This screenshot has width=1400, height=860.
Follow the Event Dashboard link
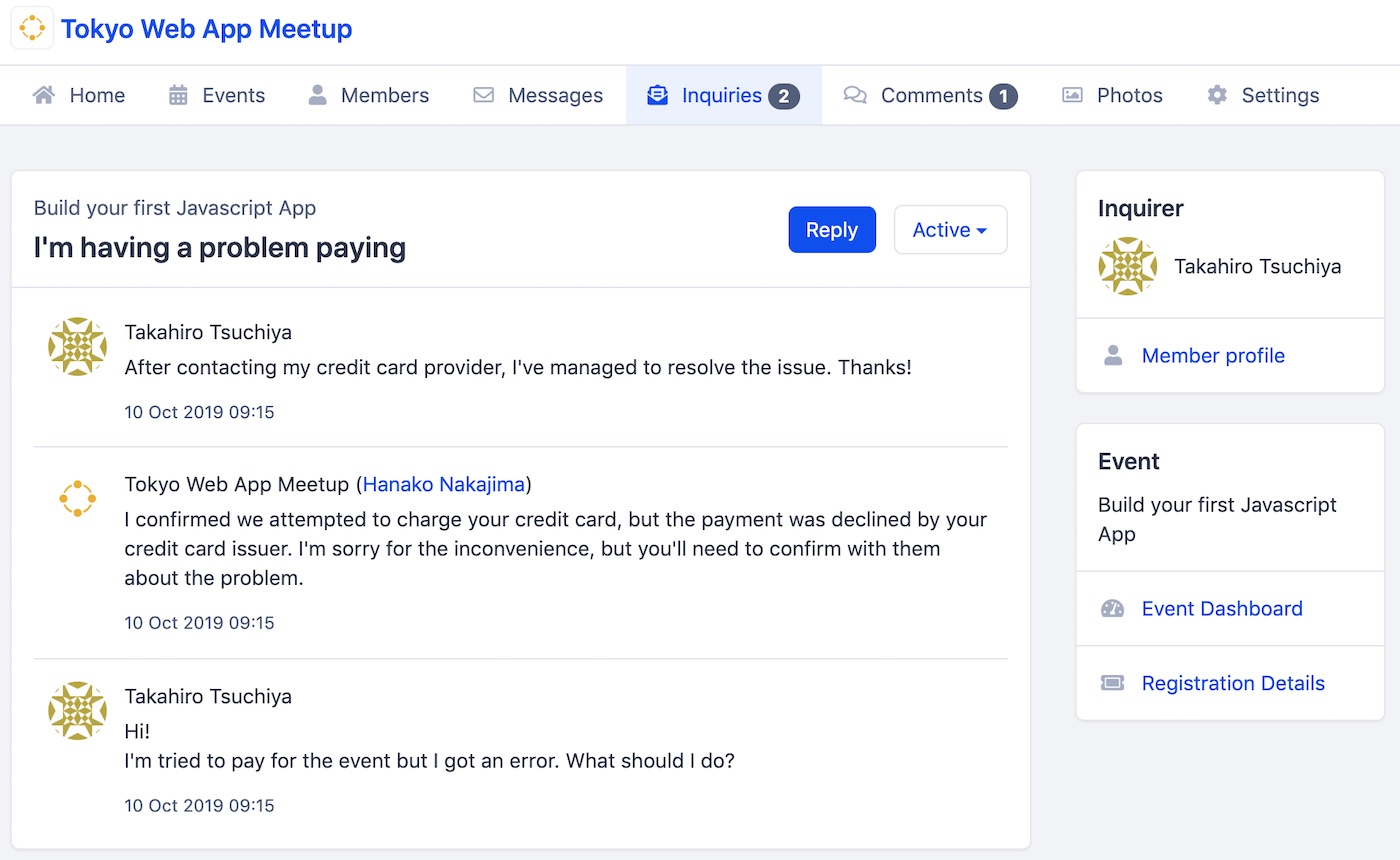point(1222,609)
